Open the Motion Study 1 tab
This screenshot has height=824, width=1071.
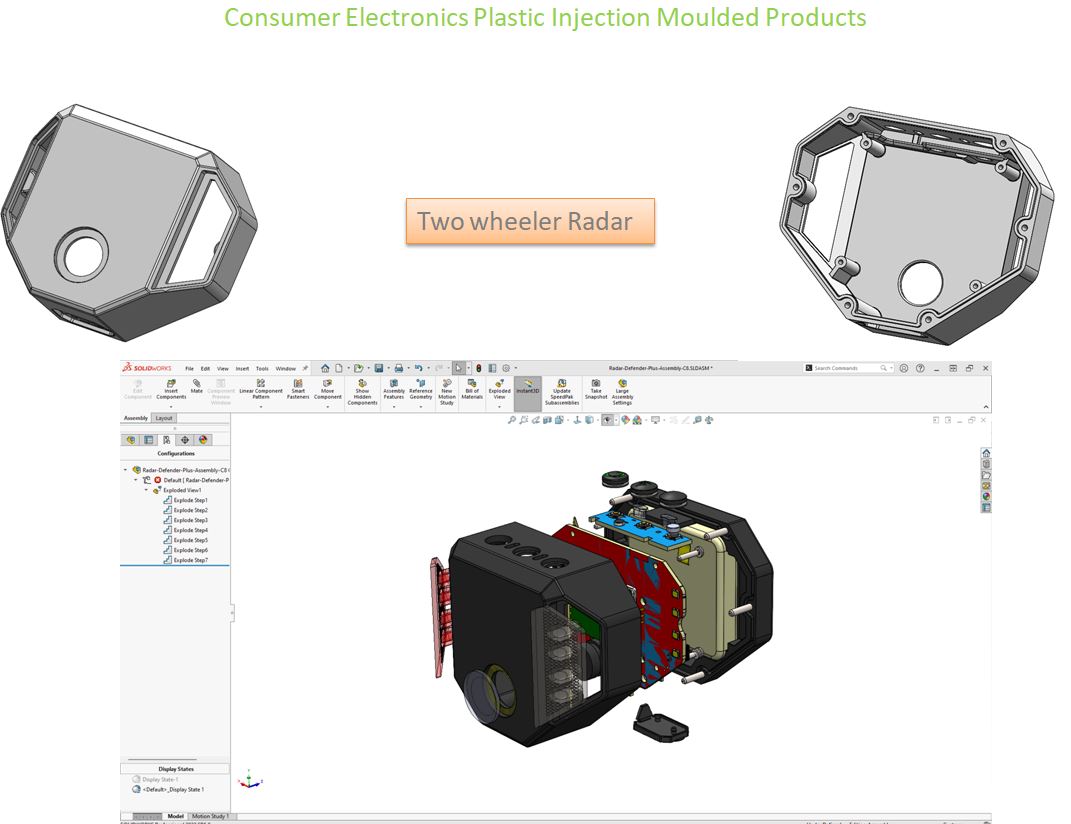[211, 816]
